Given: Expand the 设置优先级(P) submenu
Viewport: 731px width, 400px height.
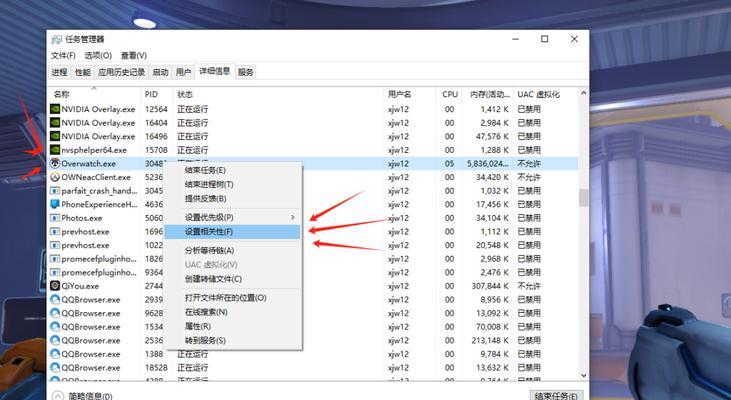Looking at the screenshot, I should [293, 217].
